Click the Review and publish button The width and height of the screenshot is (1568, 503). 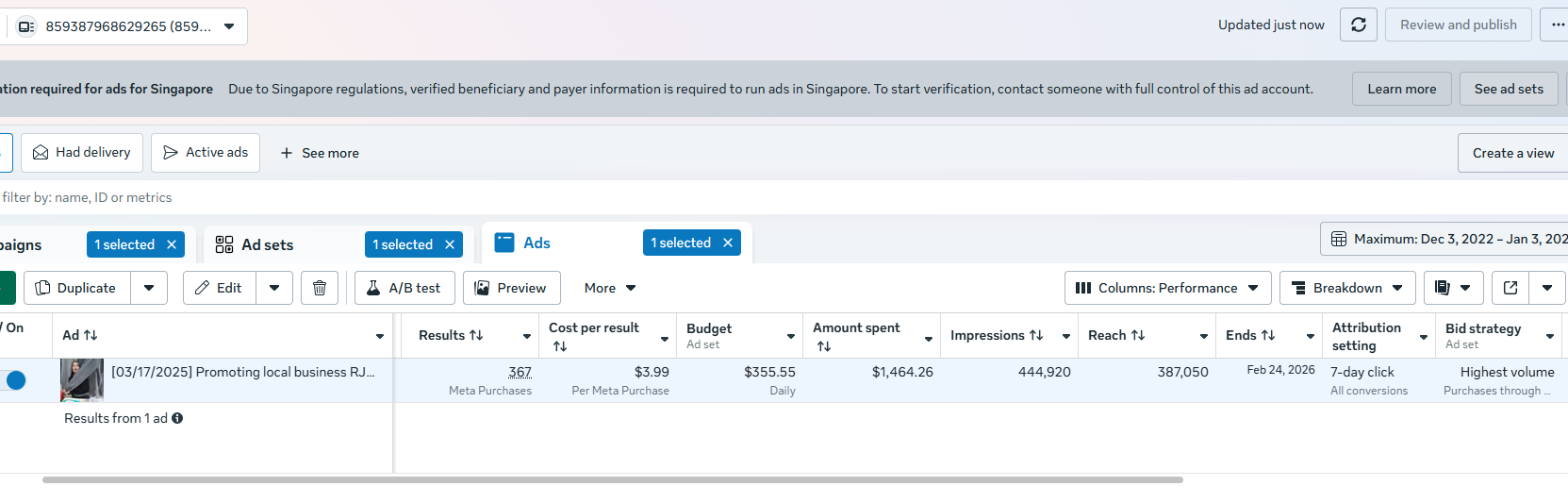point(1458,25)
